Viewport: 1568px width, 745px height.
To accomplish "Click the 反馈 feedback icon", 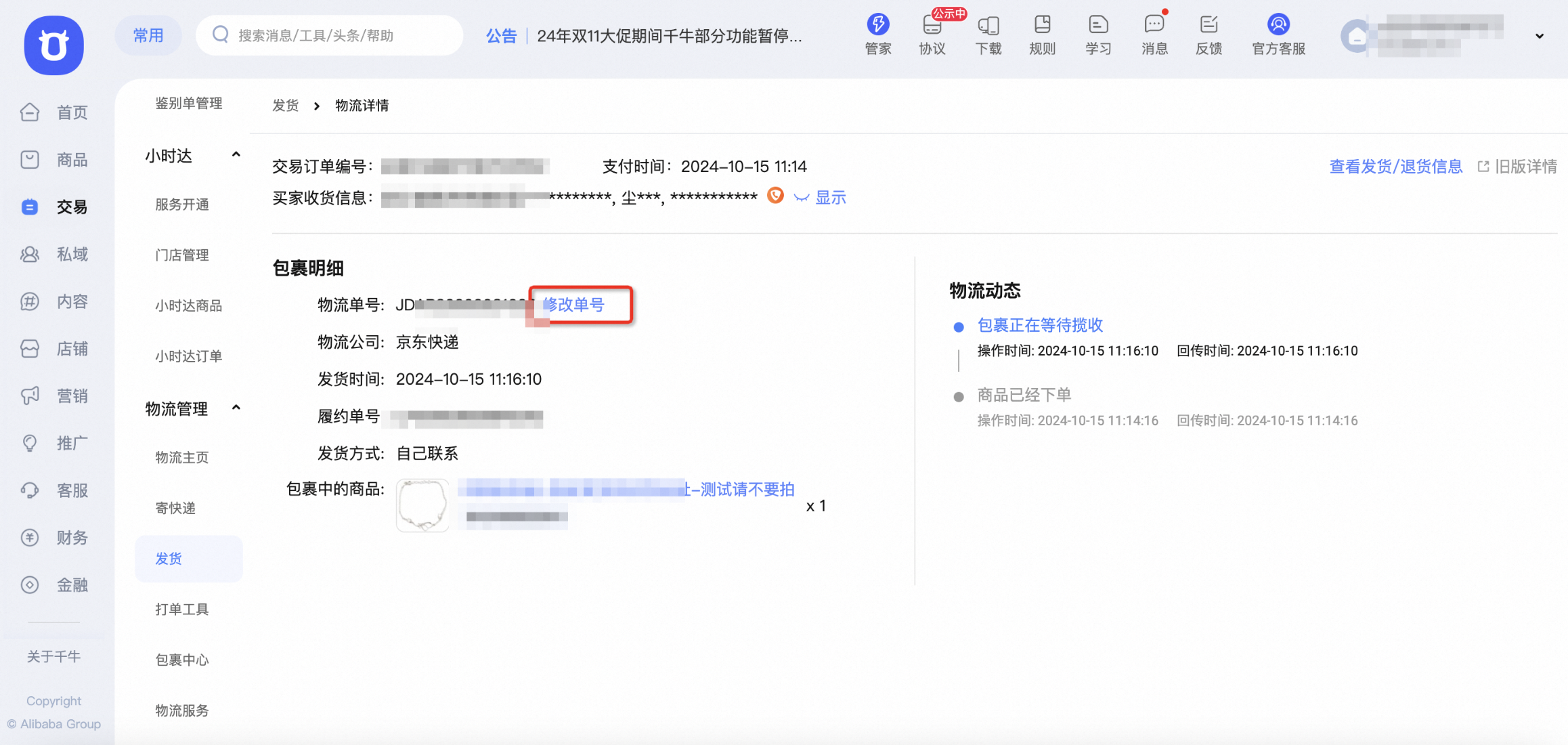I will pyautogui.click(x=1209, y=24).
